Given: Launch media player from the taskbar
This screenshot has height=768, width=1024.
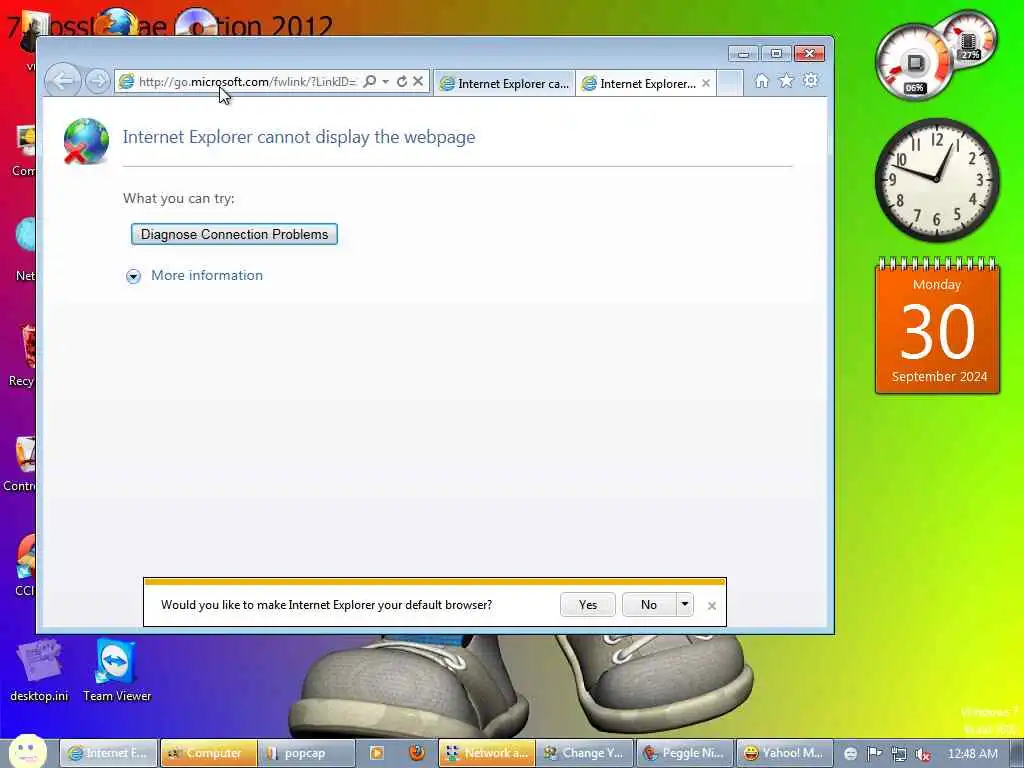Looking at the screenshot, I should 377,753.
